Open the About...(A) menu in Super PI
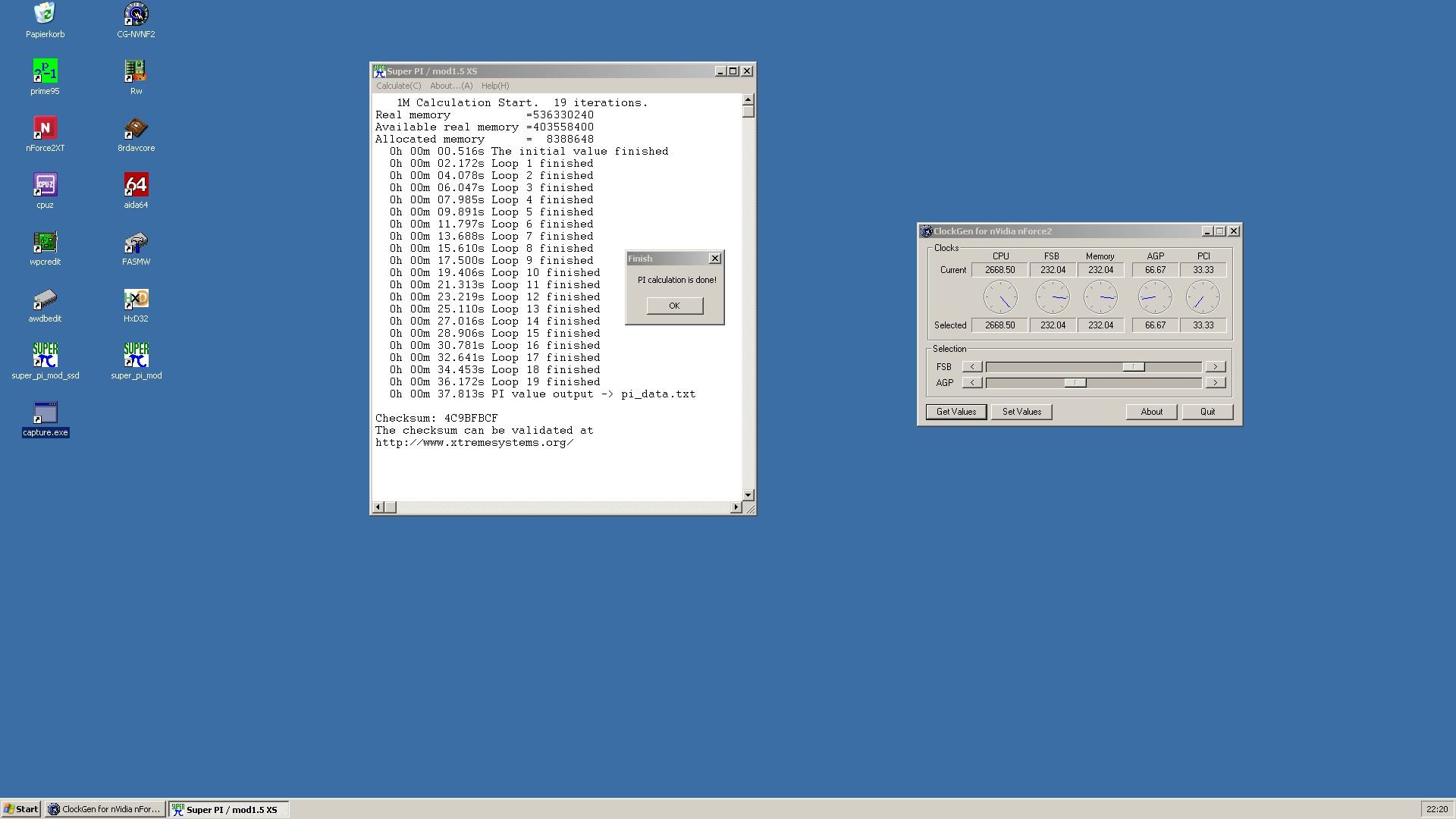 tap(451, 86)
